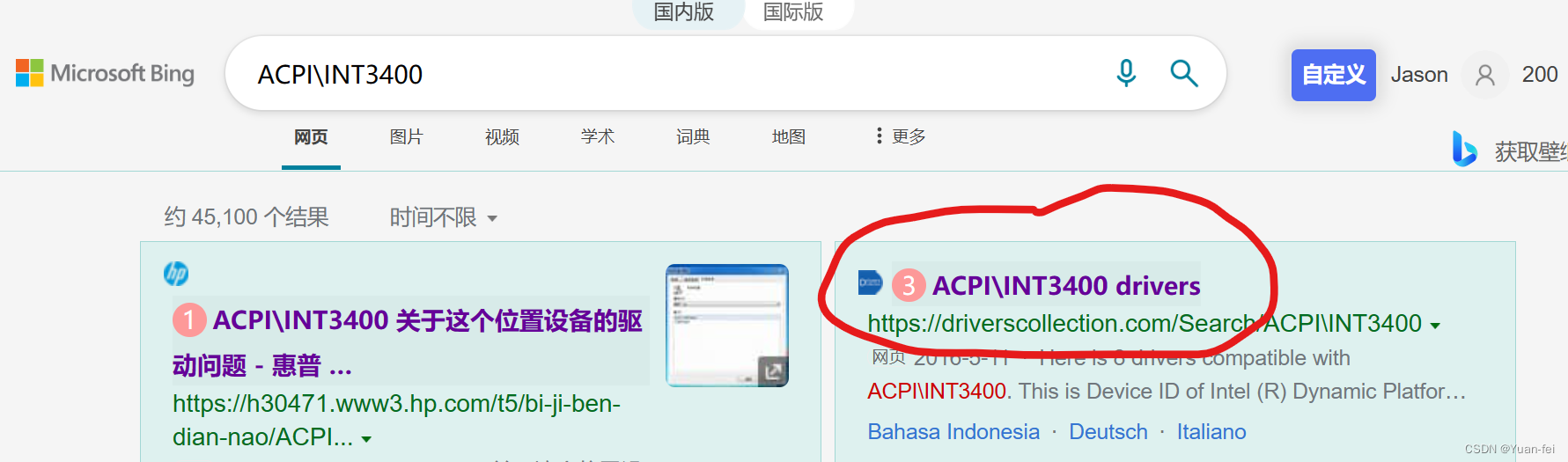Open the 词典 dictionary tab
The width and height of the screenshot is (1568, 462).
[x=693, y=137]
